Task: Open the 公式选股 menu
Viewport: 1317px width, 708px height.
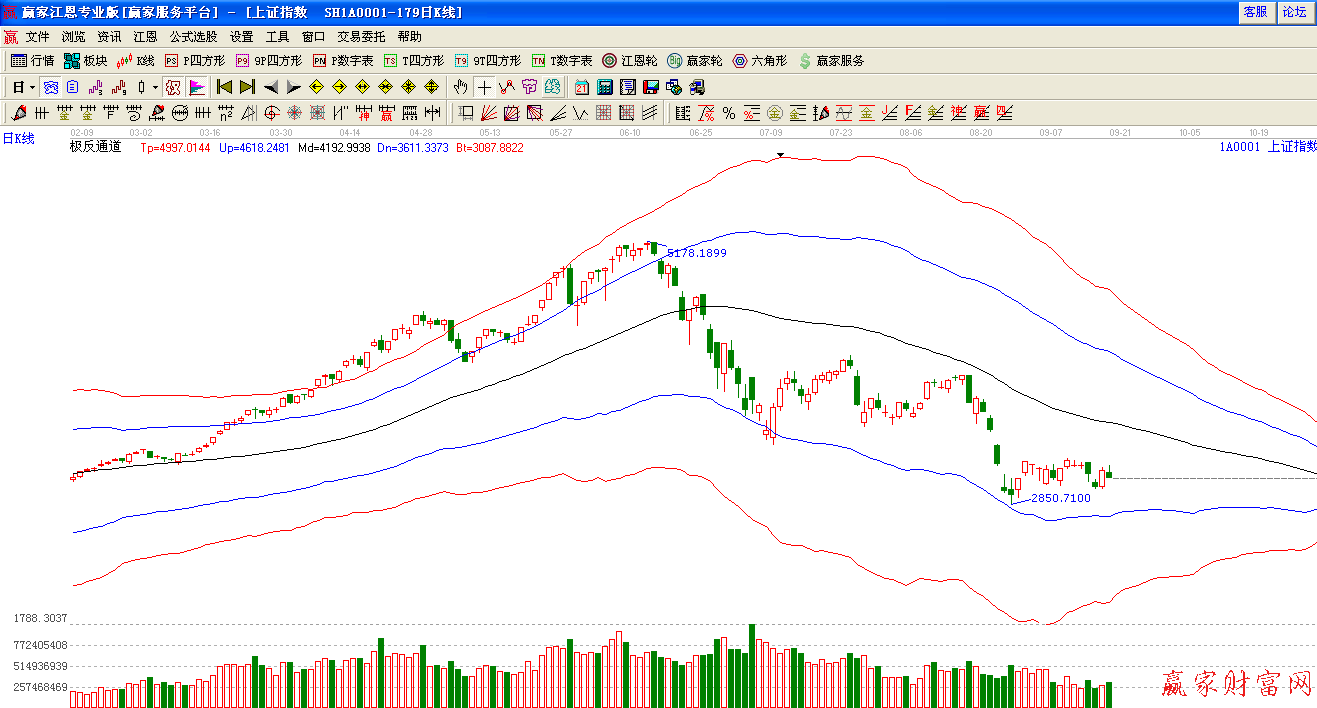Action: [x=193, y=36]
